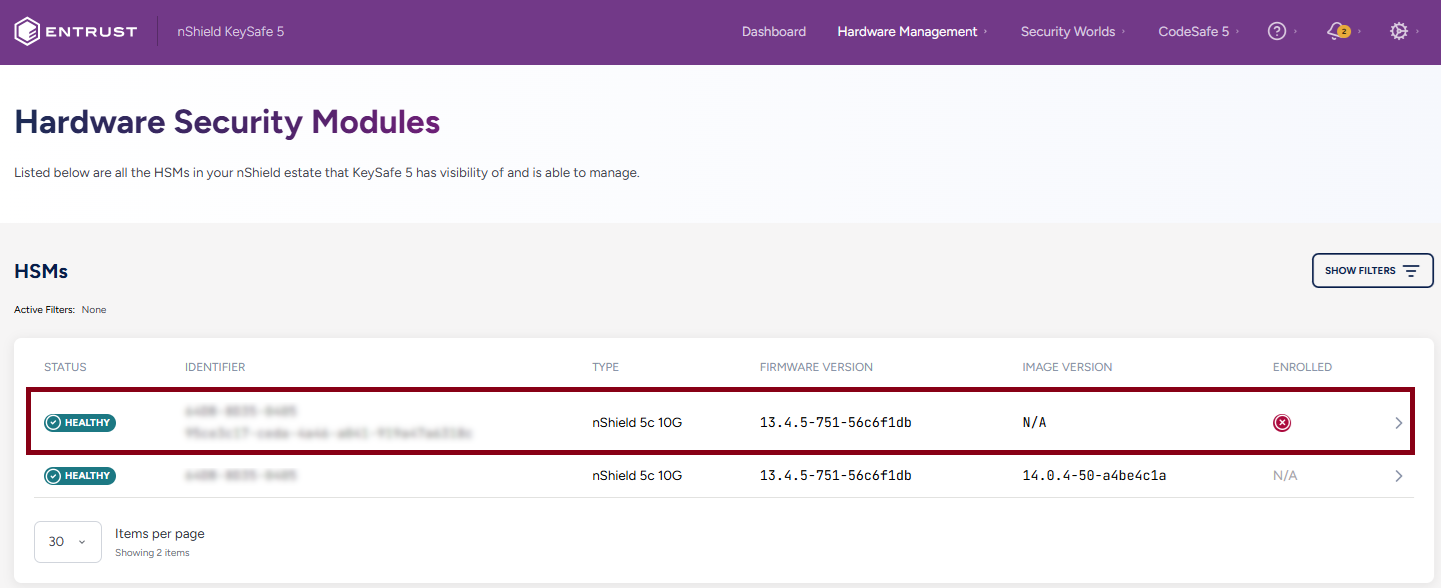Expand second HSM row with chevron arrow
This screenshot has height=588, width=1441.
[1399, 476]
